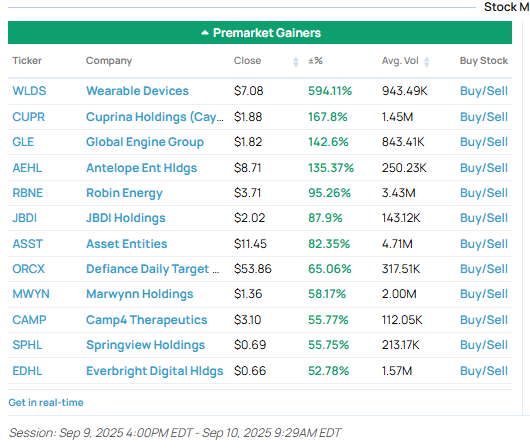Select the 4.71M average volume cell
Viewport: 530px width, 448px height.
[x=397, y=244]
